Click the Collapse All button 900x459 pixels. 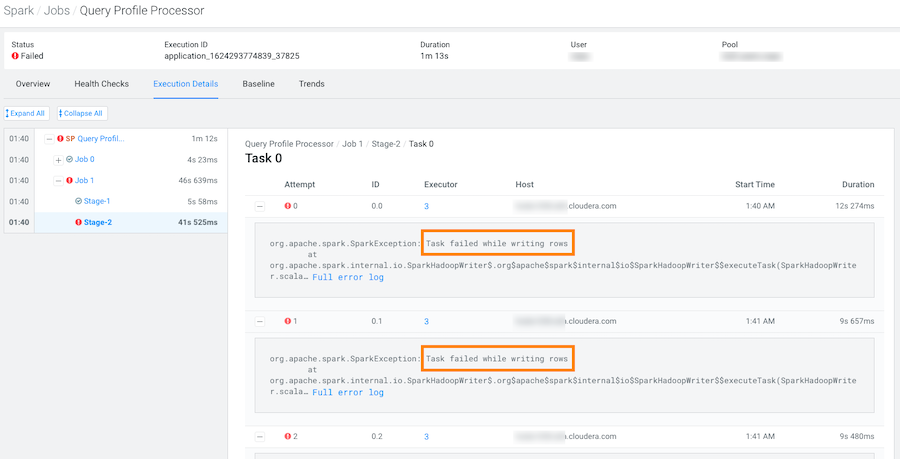pyautogui.click(x=82, y=114)
